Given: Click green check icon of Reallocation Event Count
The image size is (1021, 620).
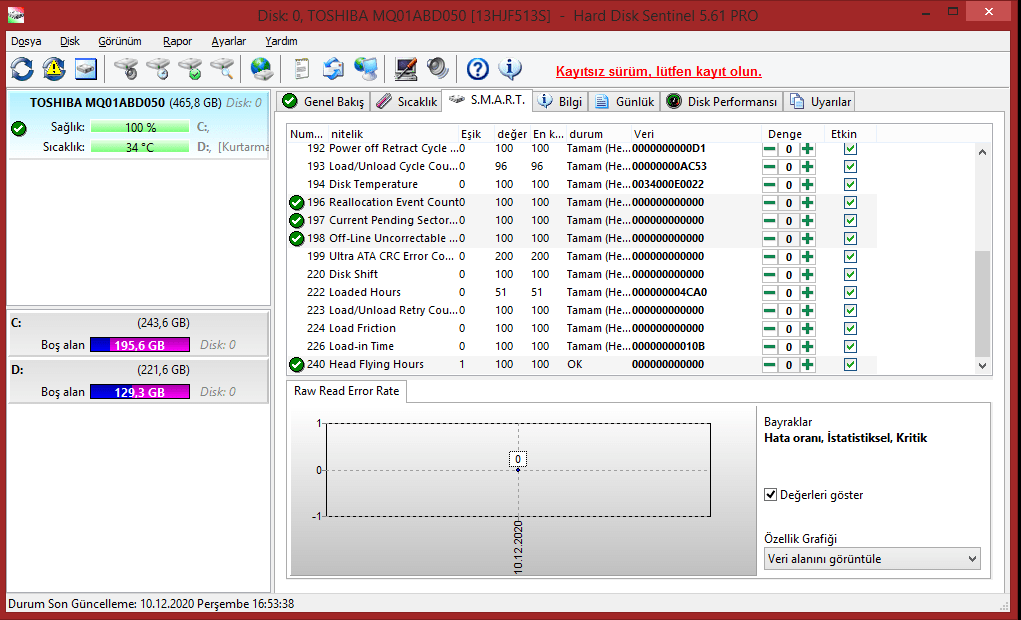Looking at the screenshot, I should pos(296,203).
